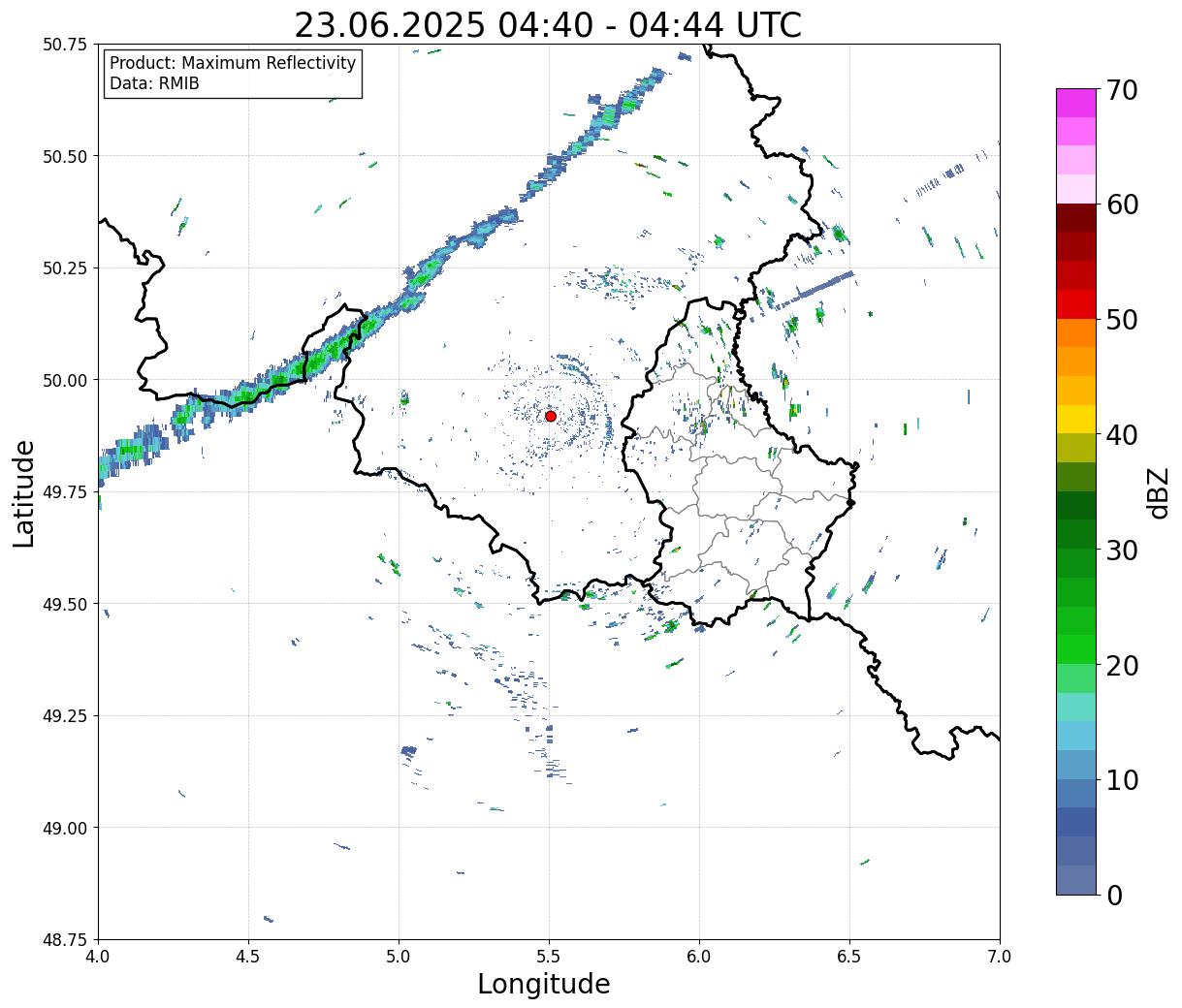Click the Latitude axis label

pyautogui.click(x=24, y=493)
